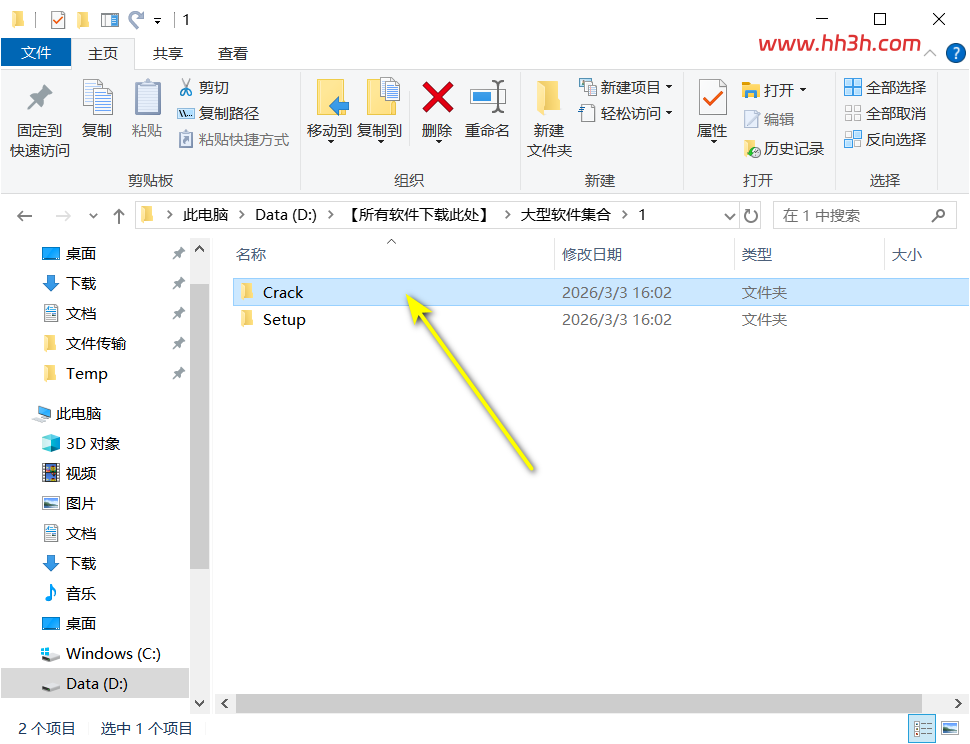Click the Back navigation arrow

point(25,216)
